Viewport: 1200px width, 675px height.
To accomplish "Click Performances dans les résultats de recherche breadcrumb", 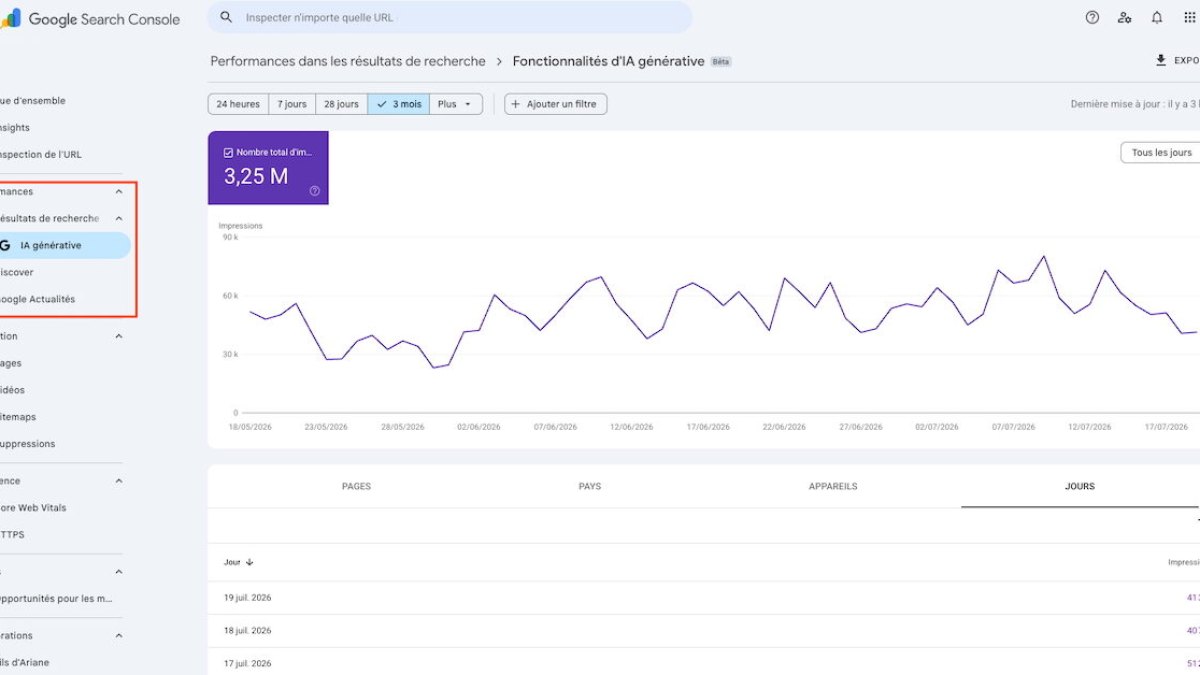I will [348, 61].
